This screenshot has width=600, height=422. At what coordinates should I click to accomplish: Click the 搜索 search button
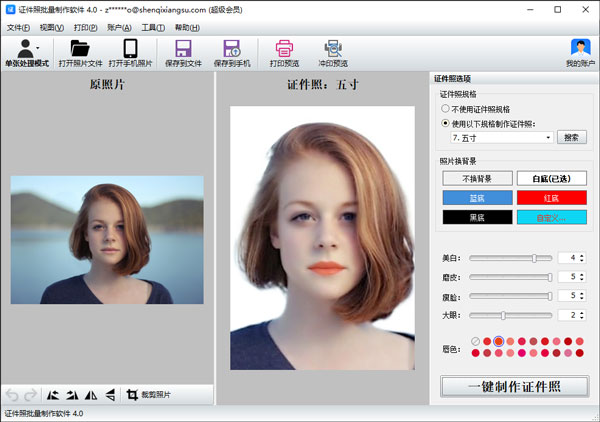point(572,138)
